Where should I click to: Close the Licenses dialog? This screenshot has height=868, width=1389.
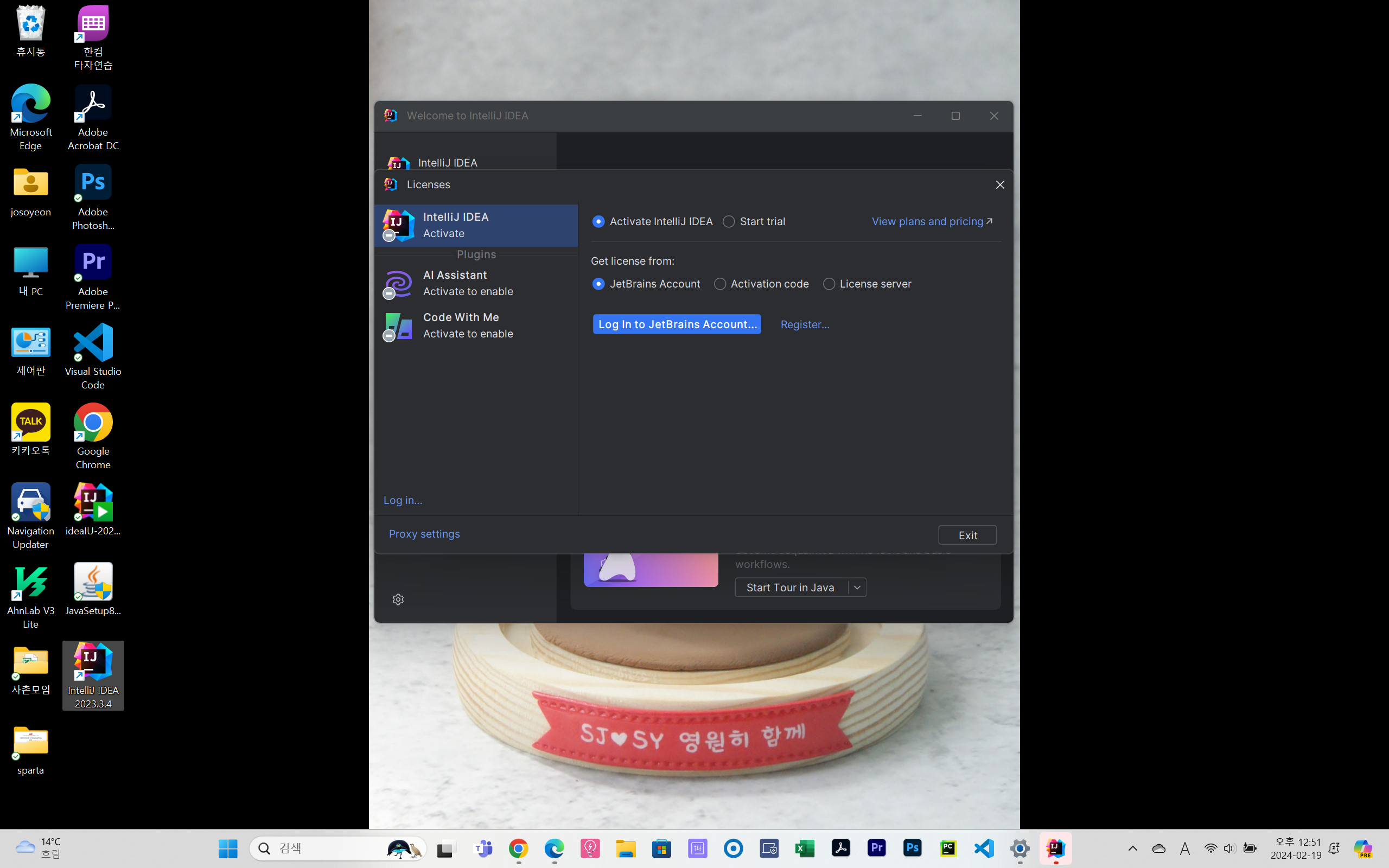(1000, 185)
